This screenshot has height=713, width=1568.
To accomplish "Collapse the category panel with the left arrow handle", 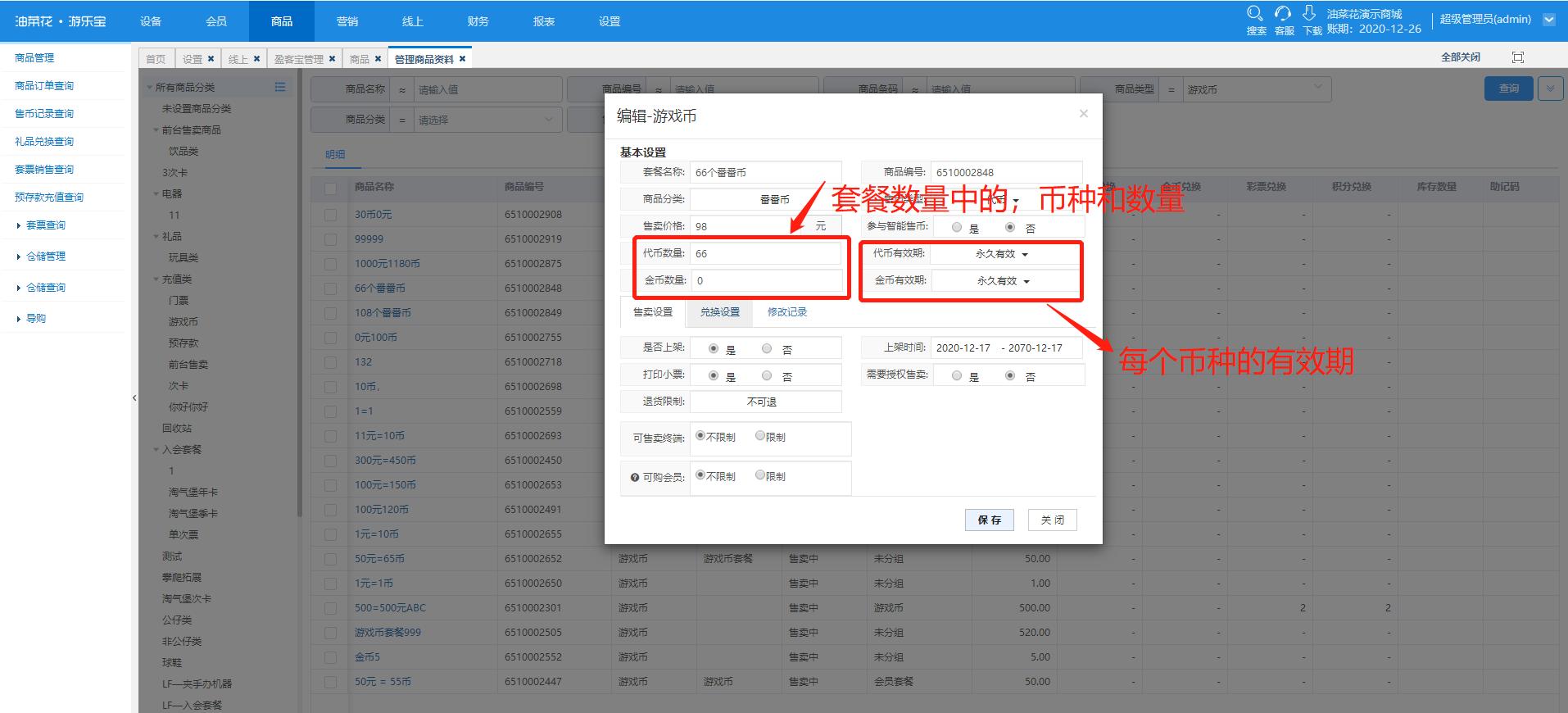I will 134,397.
